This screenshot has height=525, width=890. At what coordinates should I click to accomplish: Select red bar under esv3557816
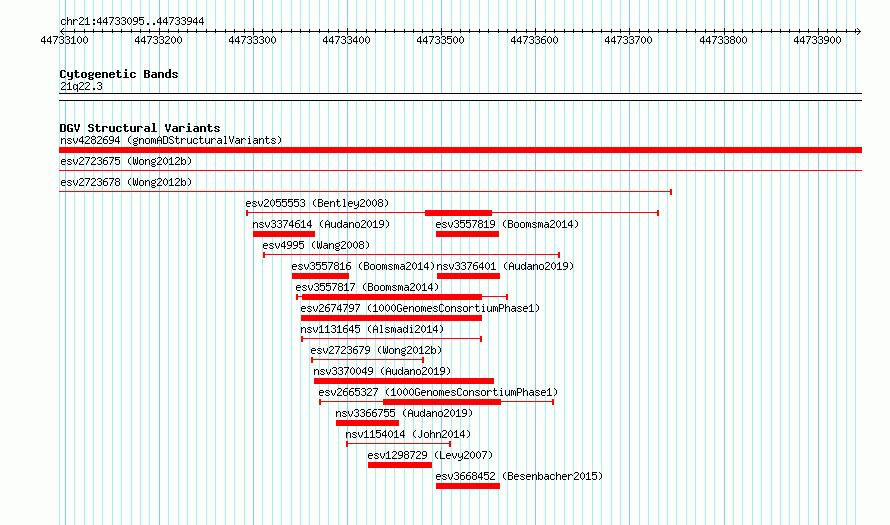[x=320, y=276]
